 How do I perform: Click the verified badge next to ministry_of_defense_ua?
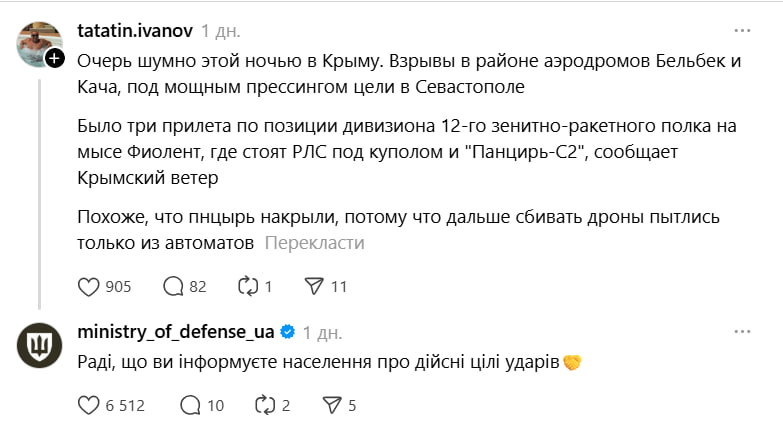click(286, 332)
